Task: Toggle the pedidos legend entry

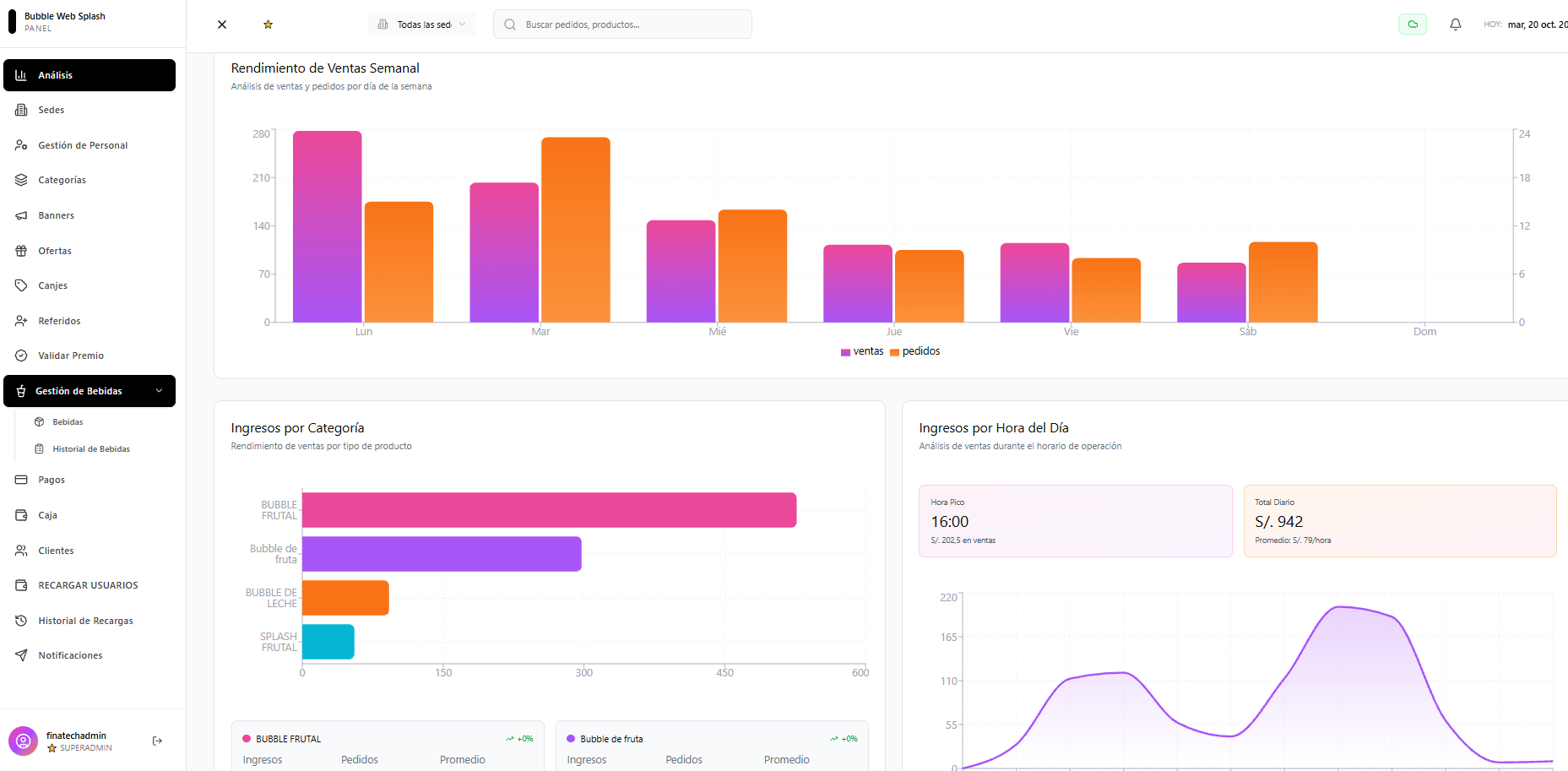Action: click(x=915, y=351)
